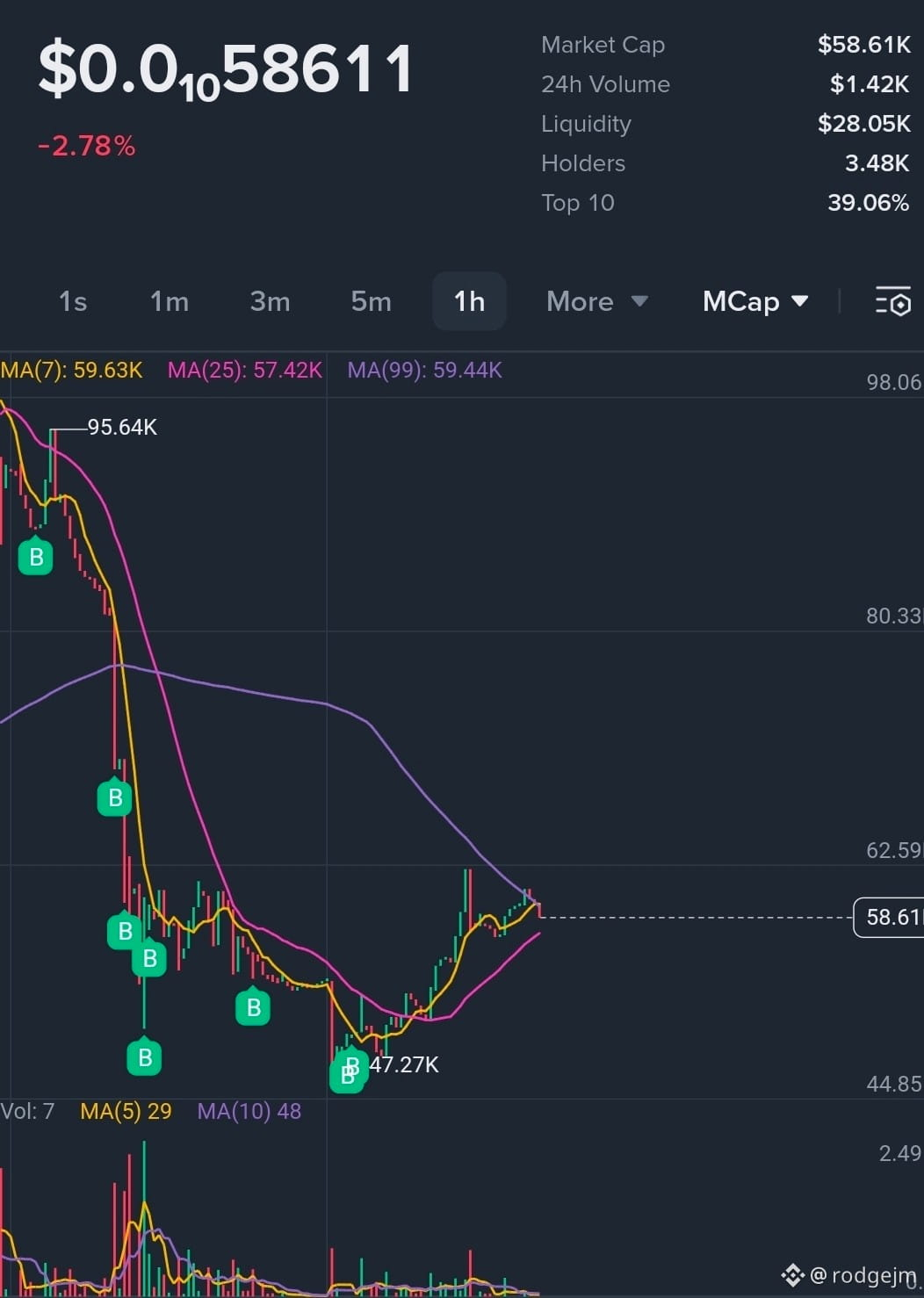Click the 44.85 axis price label
Viewport: 924px width, 1298px height.
click(x=894, y=1084)
